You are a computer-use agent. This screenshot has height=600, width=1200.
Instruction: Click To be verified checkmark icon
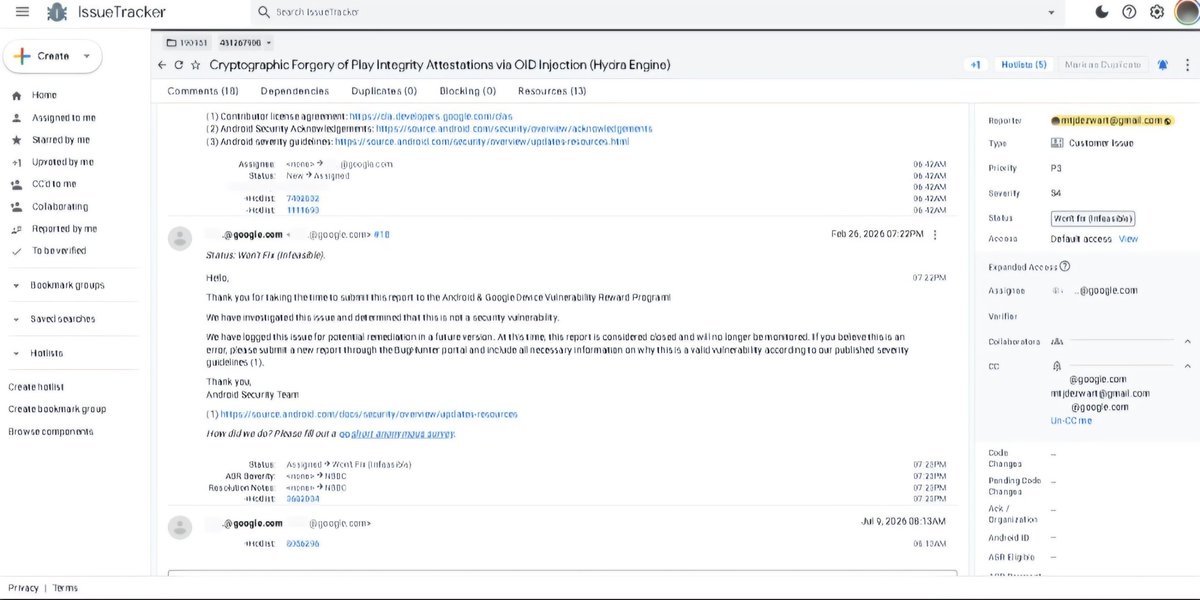pos(16,251)
